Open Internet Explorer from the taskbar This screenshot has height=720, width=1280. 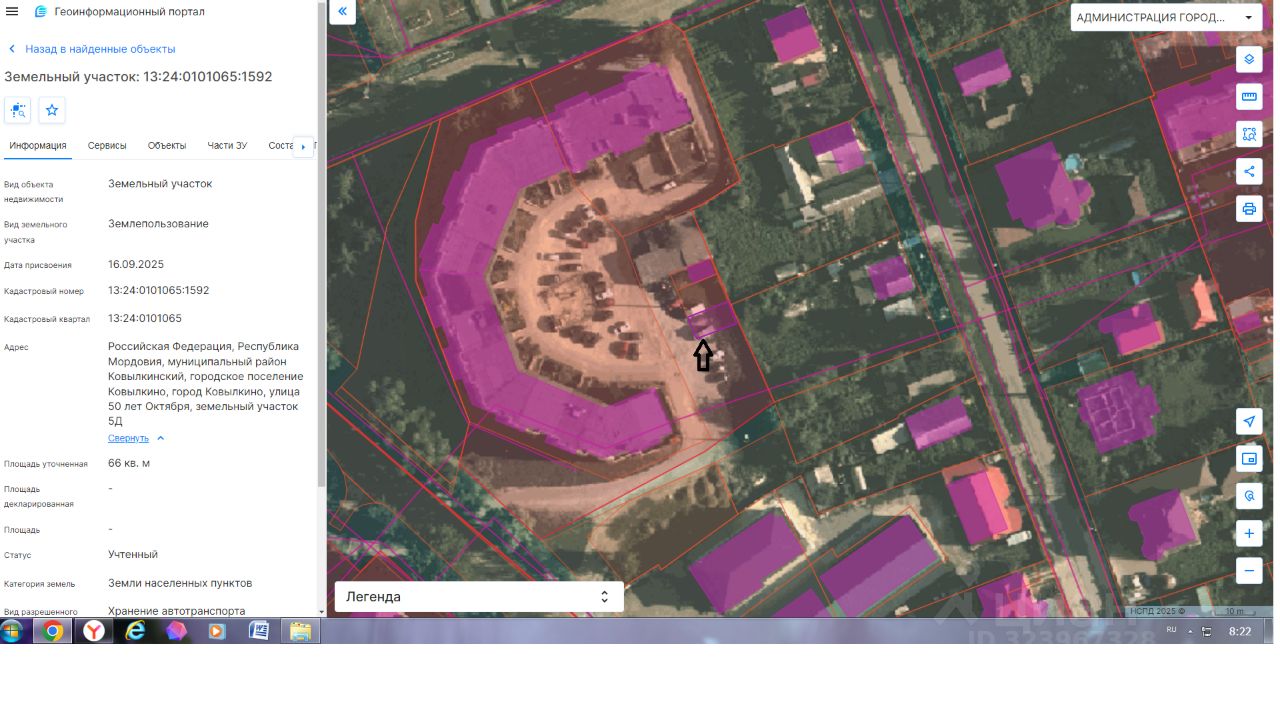point(135,631)
